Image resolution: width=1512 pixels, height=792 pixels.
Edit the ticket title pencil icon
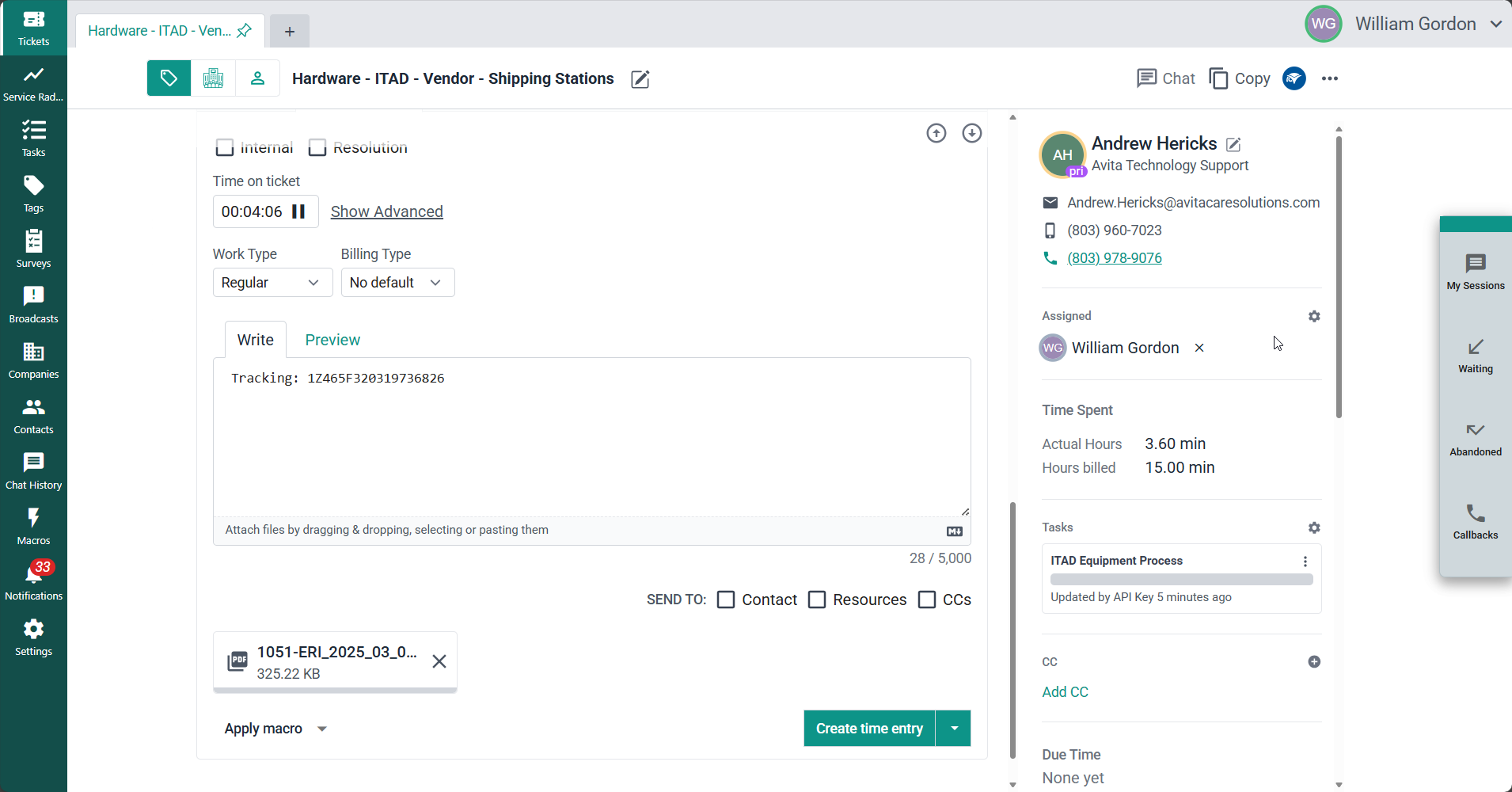(640, 79)
